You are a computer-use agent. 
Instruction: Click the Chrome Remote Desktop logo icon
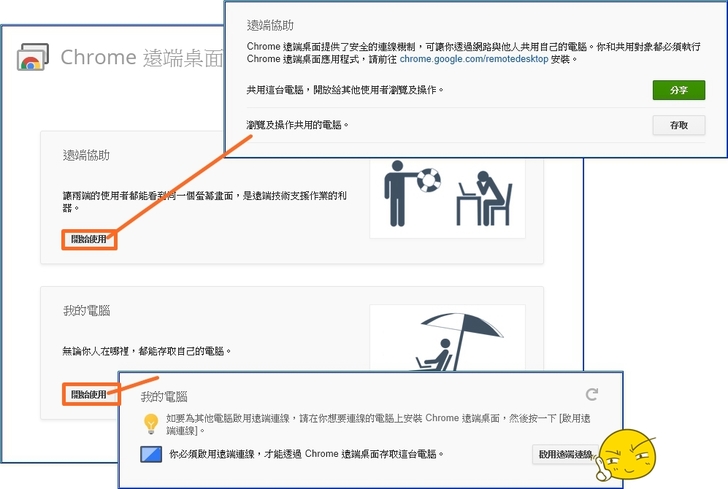click(32, 57)
